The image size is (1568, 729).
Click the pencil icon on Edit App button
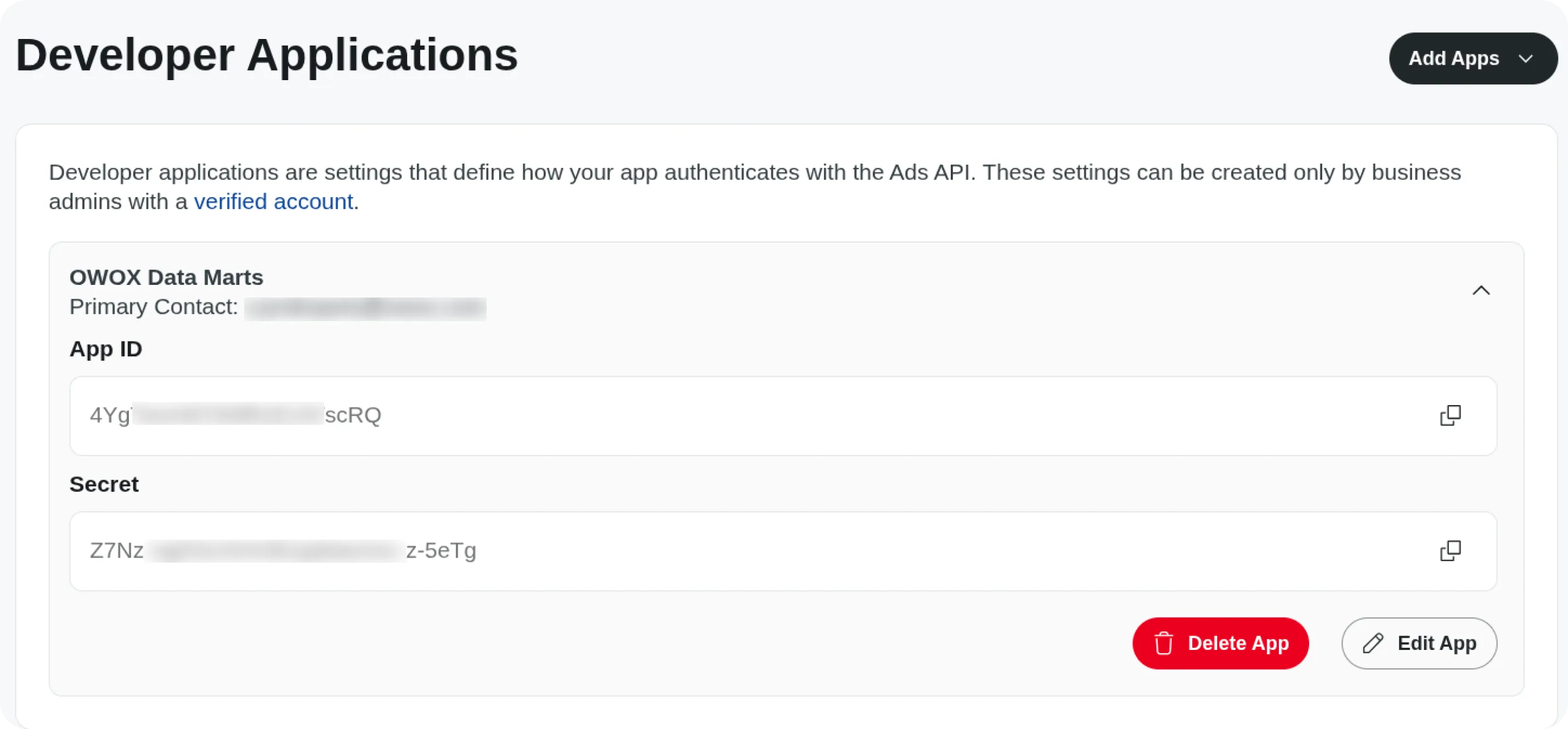(x=1373, y=643)
